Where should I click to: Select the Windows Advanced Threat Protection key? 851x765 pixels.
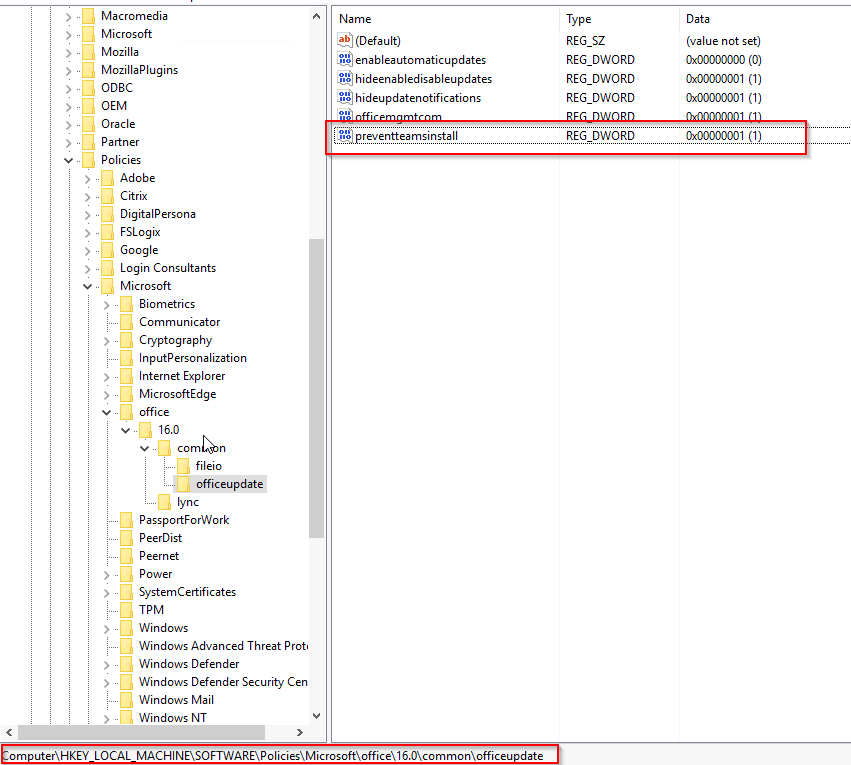223,646
